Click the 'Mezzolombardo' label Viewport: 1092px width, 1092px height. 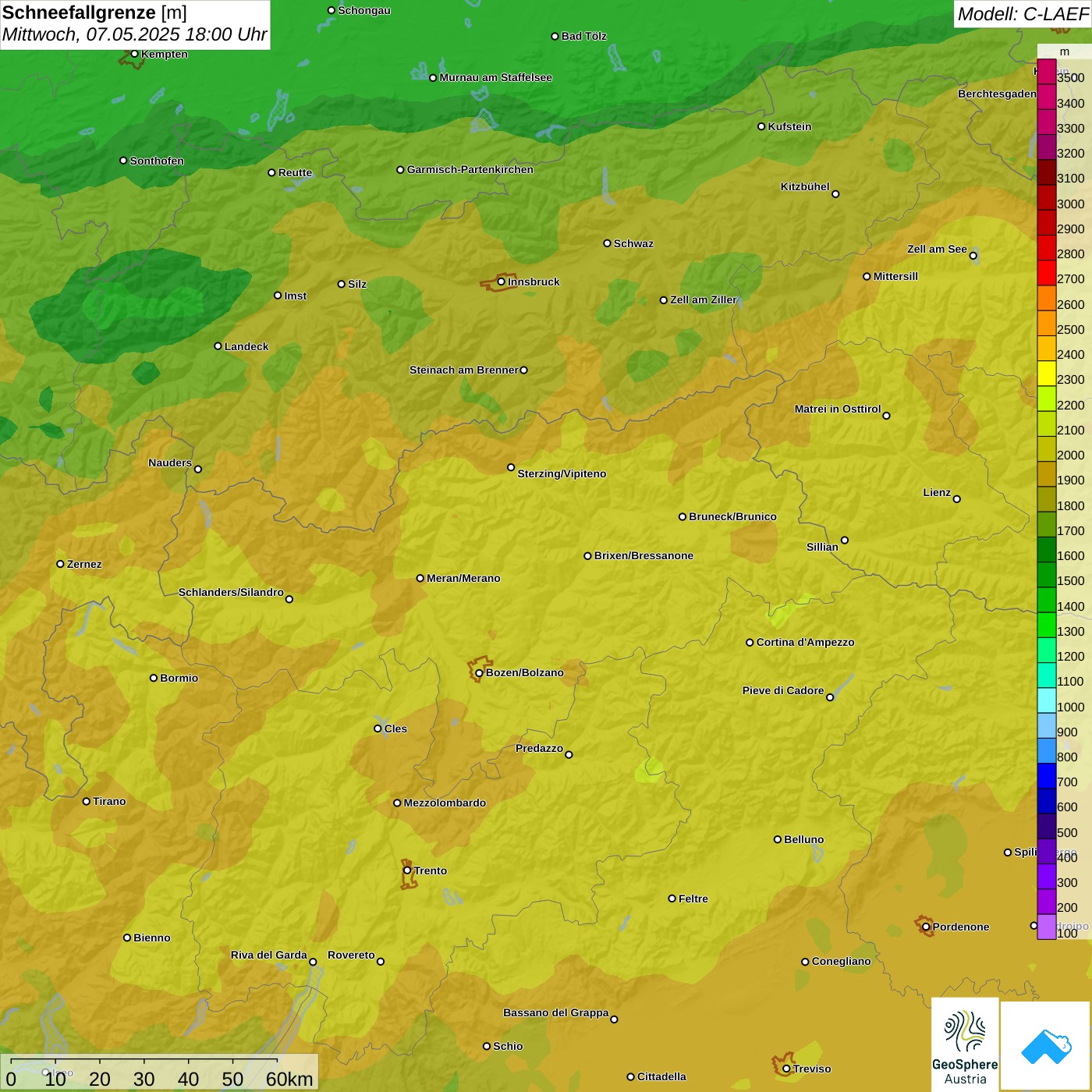tap(445, 803)
